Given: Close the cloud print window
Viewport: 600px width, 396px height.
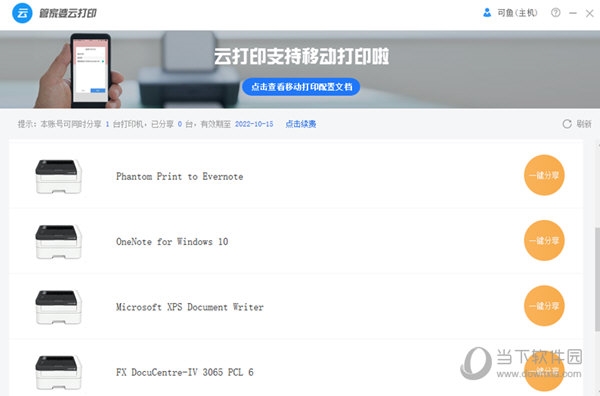Looking at the screenshot, I should 590,13.
